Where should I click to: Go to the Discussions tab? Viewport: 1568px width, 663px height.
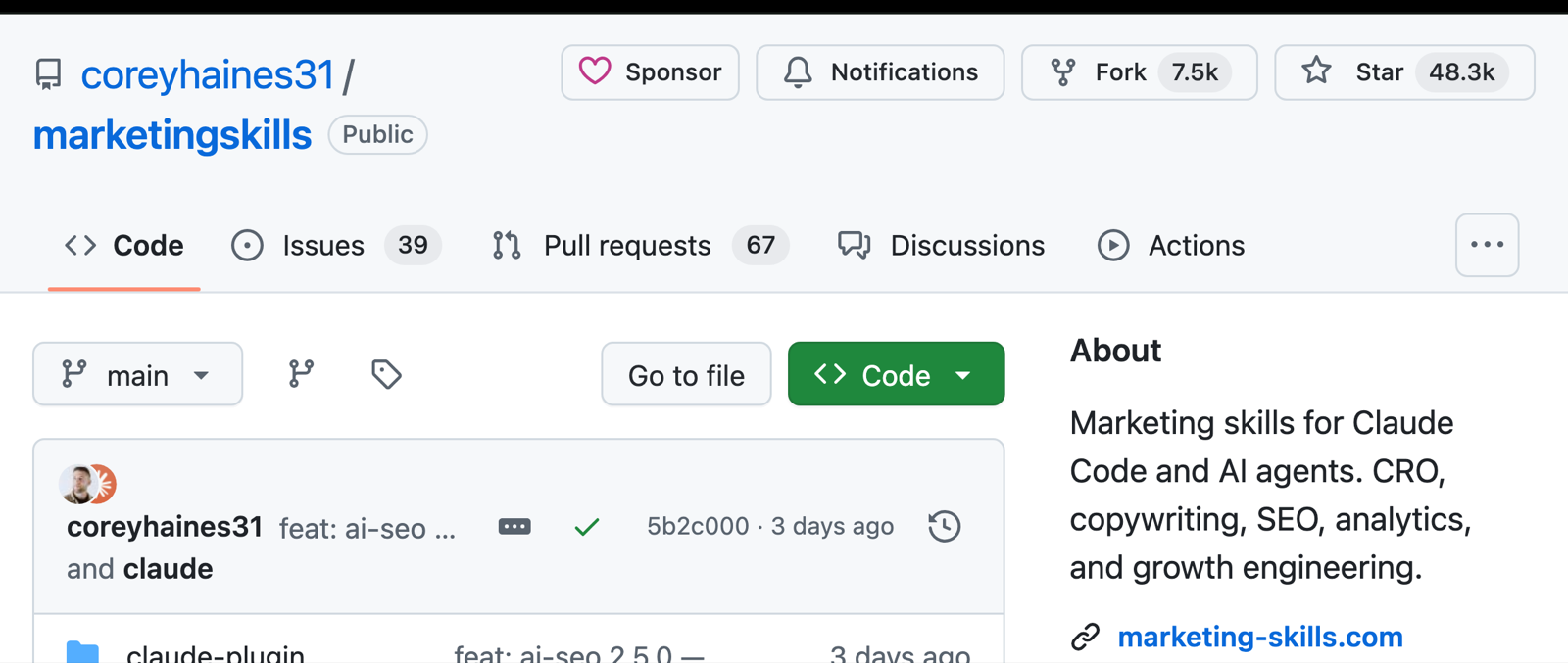[x=942, y=245]
